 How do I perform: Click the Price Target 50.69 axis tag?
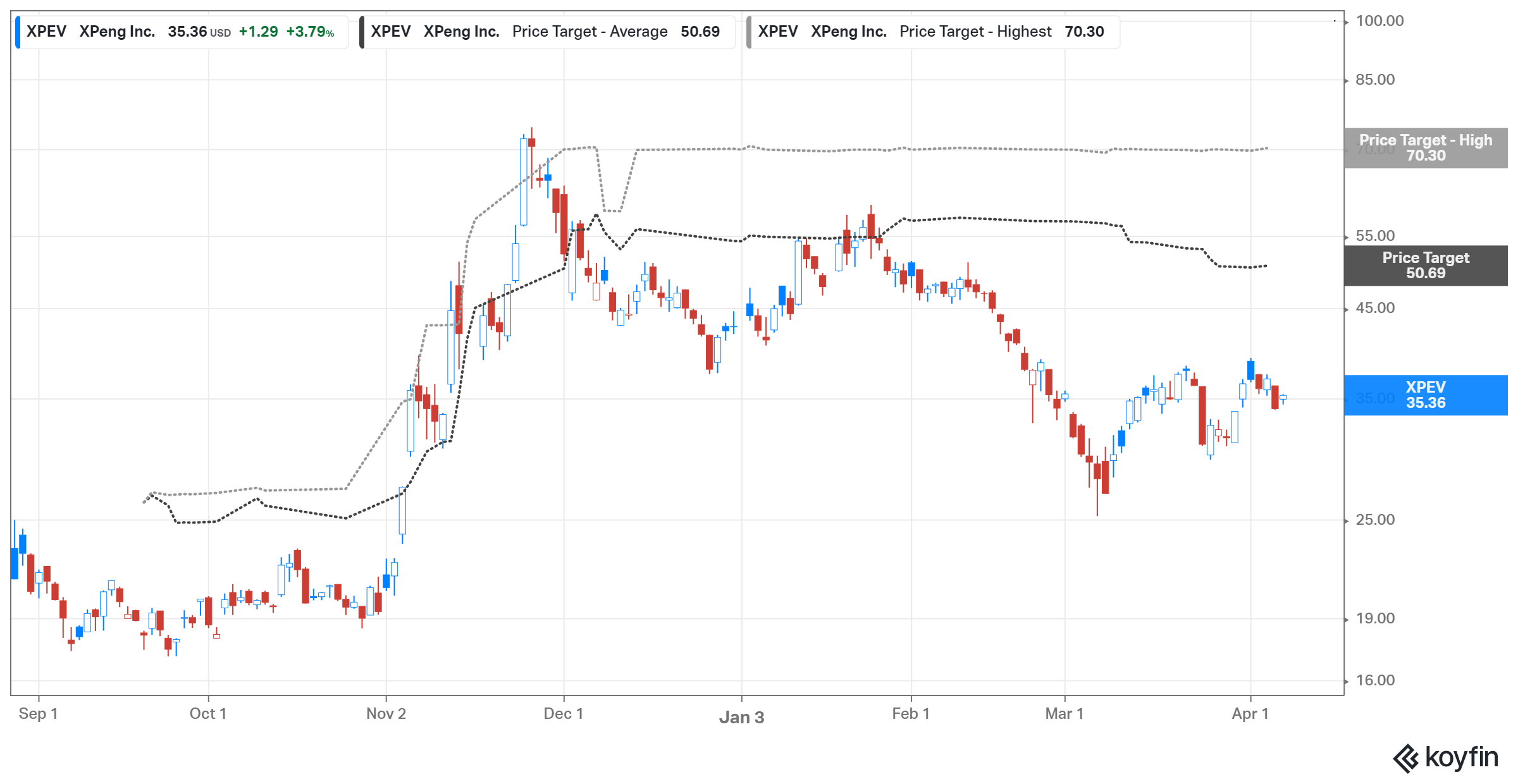[1426, 266]
